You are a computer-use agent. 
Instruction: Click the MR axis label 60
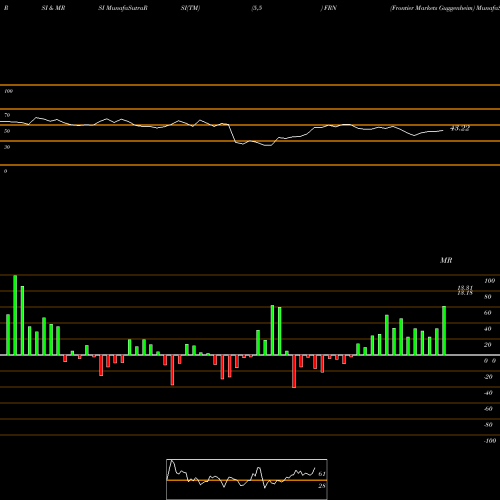[x=488, y=313]
